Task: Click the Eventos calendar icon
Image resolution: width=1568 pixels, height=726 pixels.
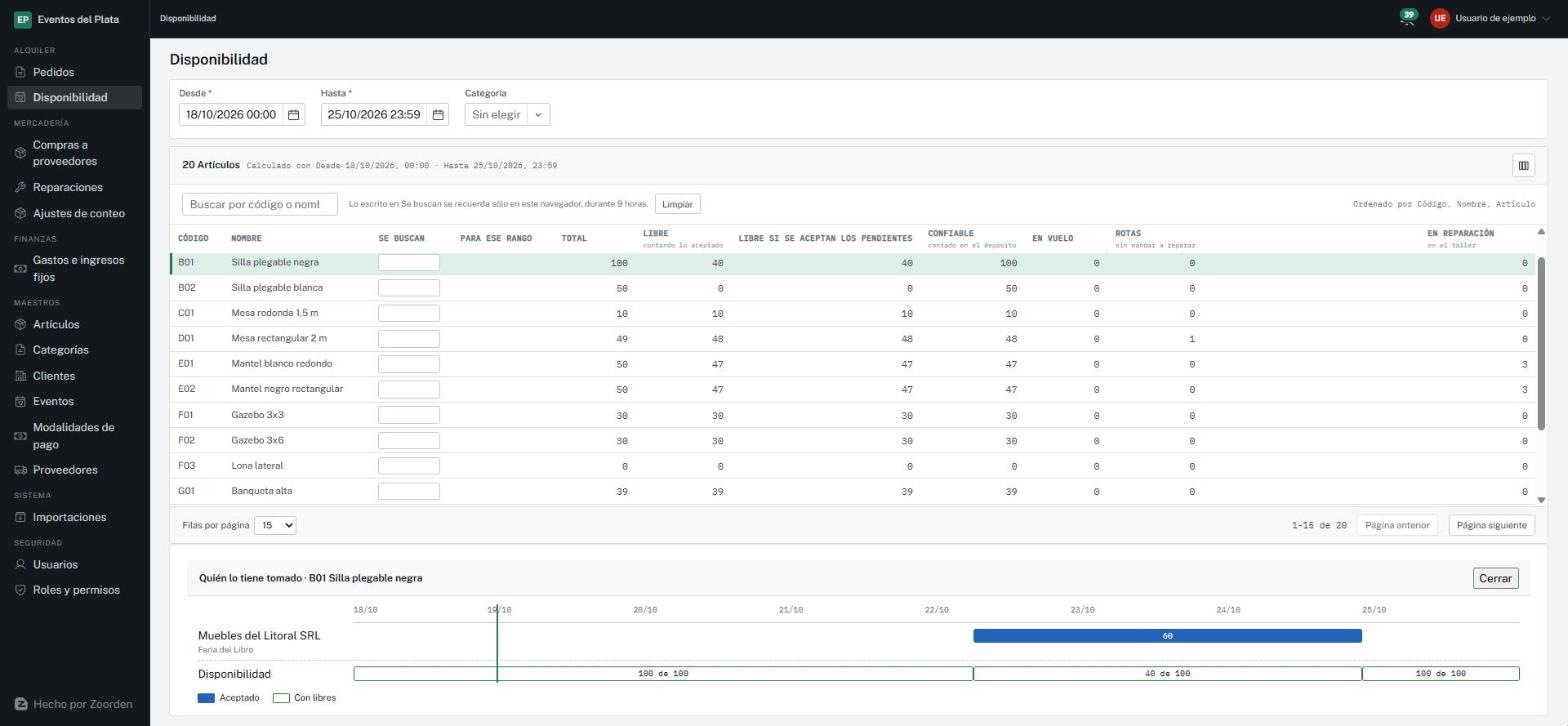Action: pyautogui.click(x=21, y=401)
